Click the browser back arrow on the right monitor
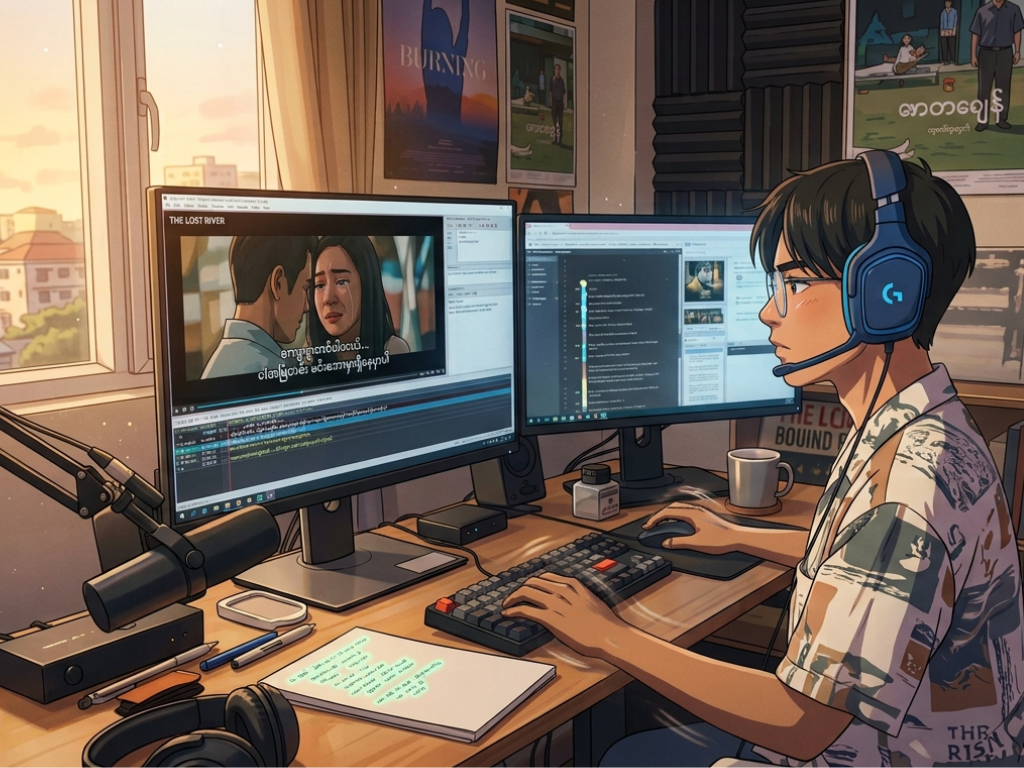1024x768 pixels. pos(529,233)
